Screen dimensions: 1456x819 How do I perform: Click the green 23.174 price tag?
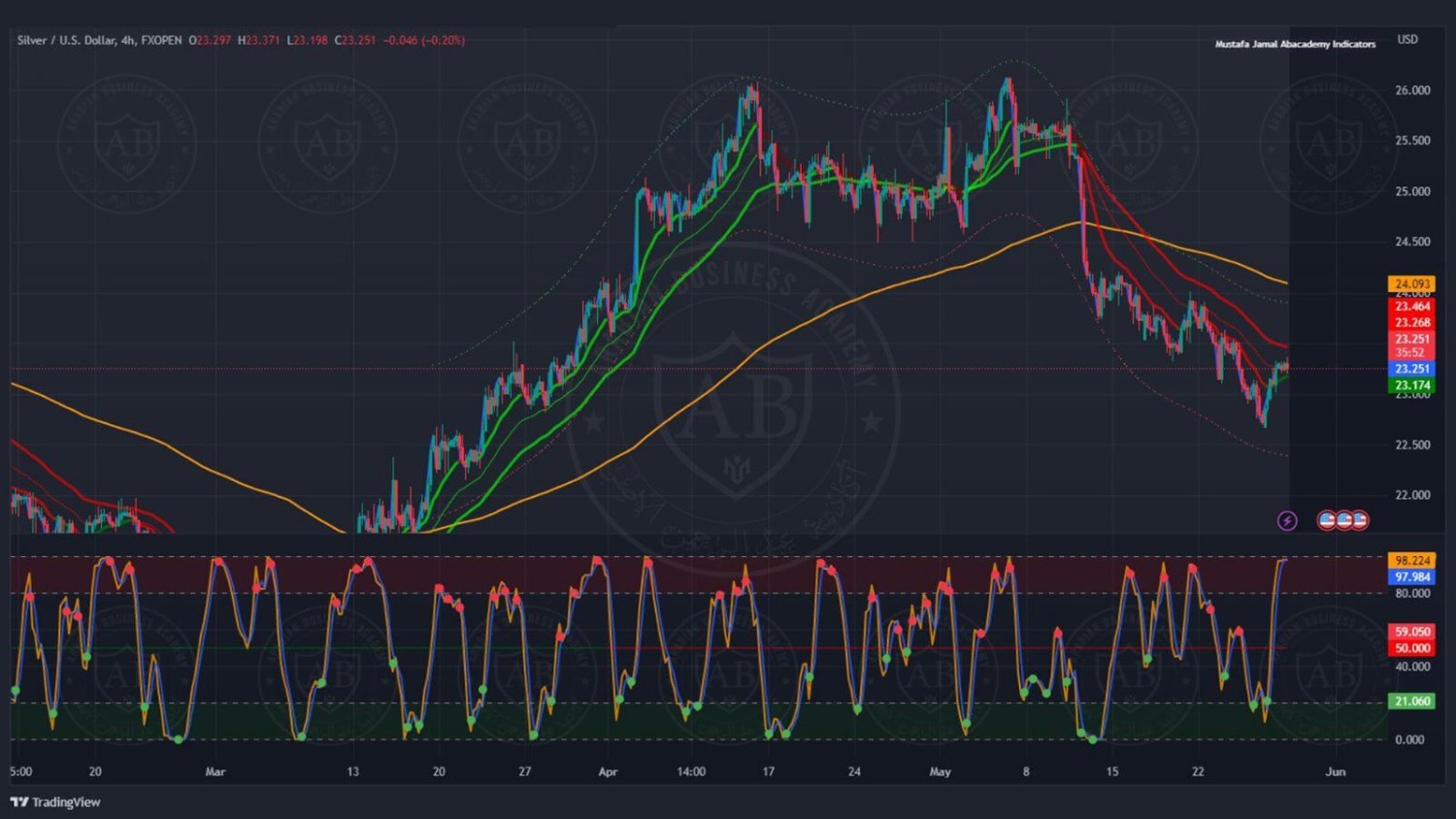[1412, 385]
